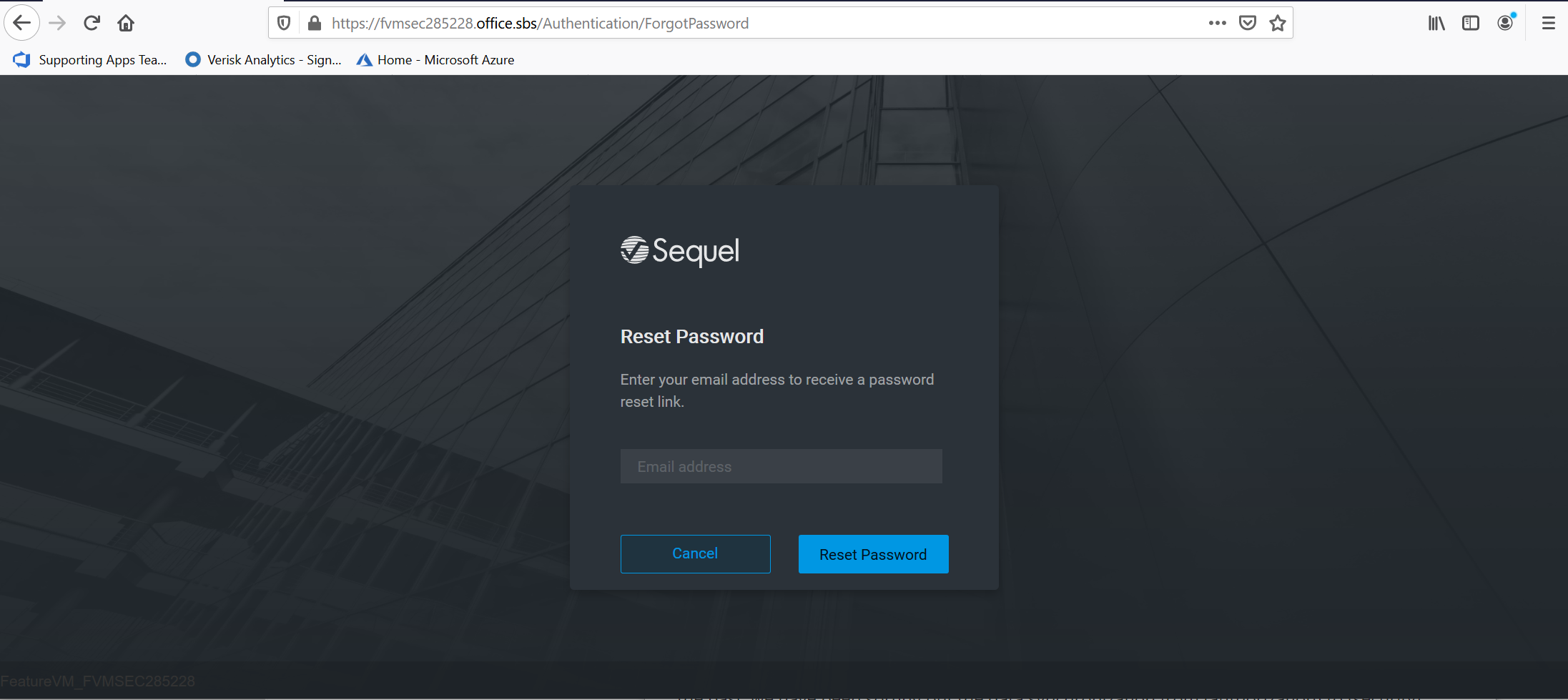Toggle the sidebar view icon

tap(1471, 23)
